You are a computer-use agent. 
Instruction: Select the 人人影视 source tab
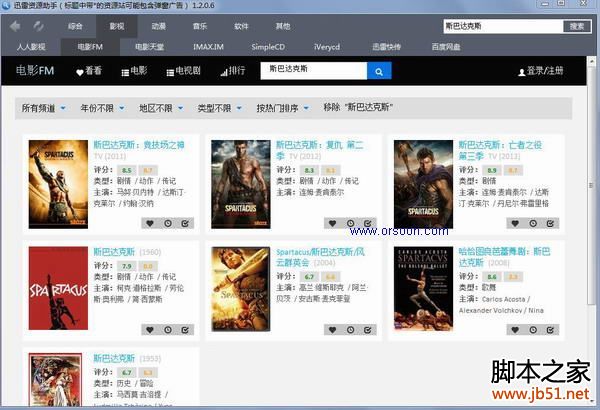pos(31,47)
